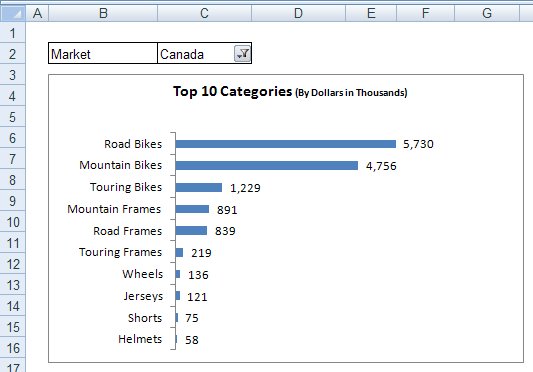Click the Touring Frames axis label
This screenshot has width=533, height=372.
tap(120, 252)
